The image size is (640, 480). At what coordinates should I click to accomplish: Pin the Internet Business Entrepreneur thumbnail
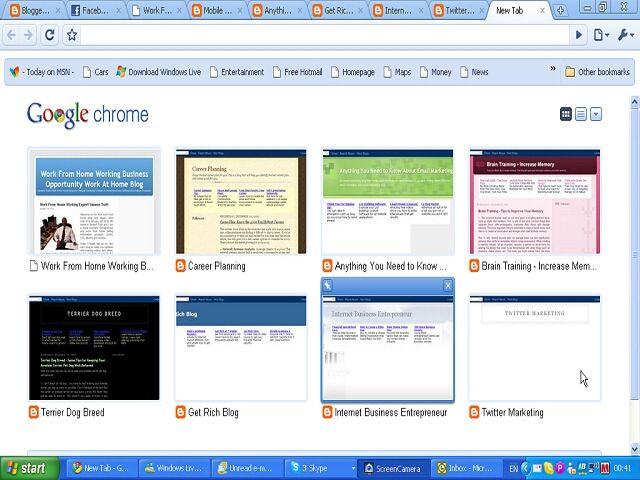click(x=328, y=286)
